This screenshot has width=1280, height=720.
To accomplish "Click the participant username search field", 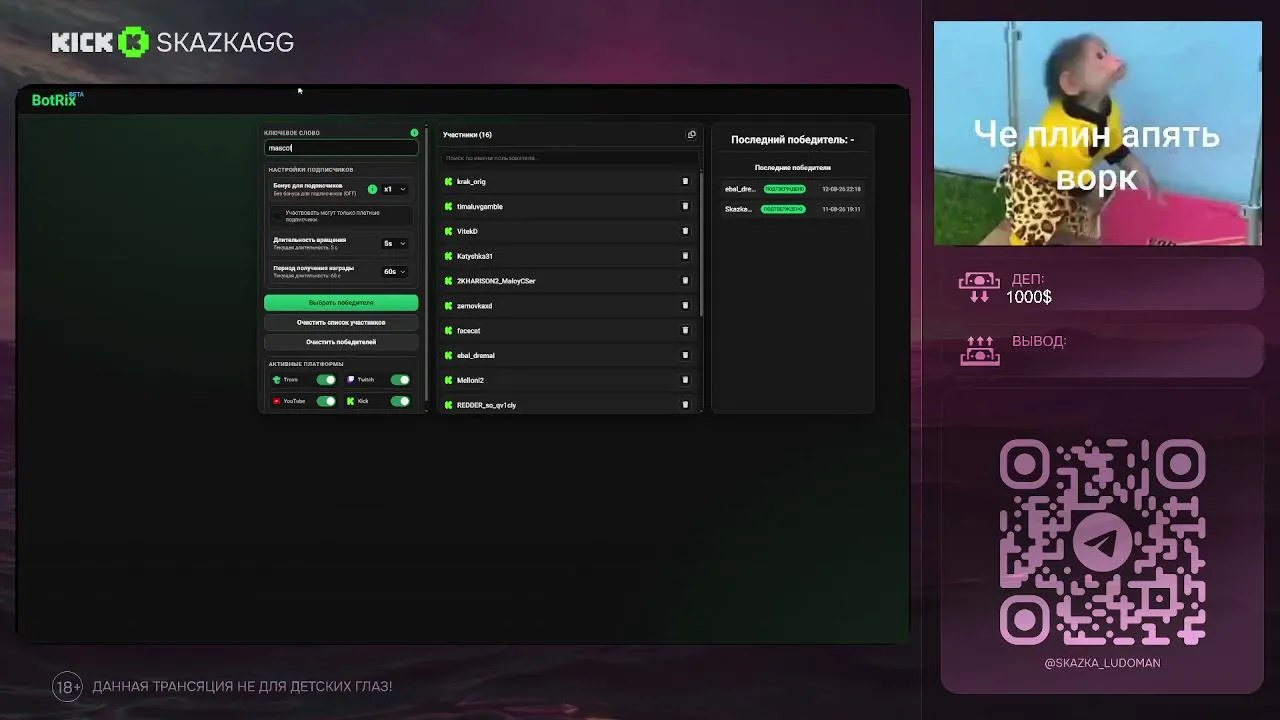I will tap(570, 158).
